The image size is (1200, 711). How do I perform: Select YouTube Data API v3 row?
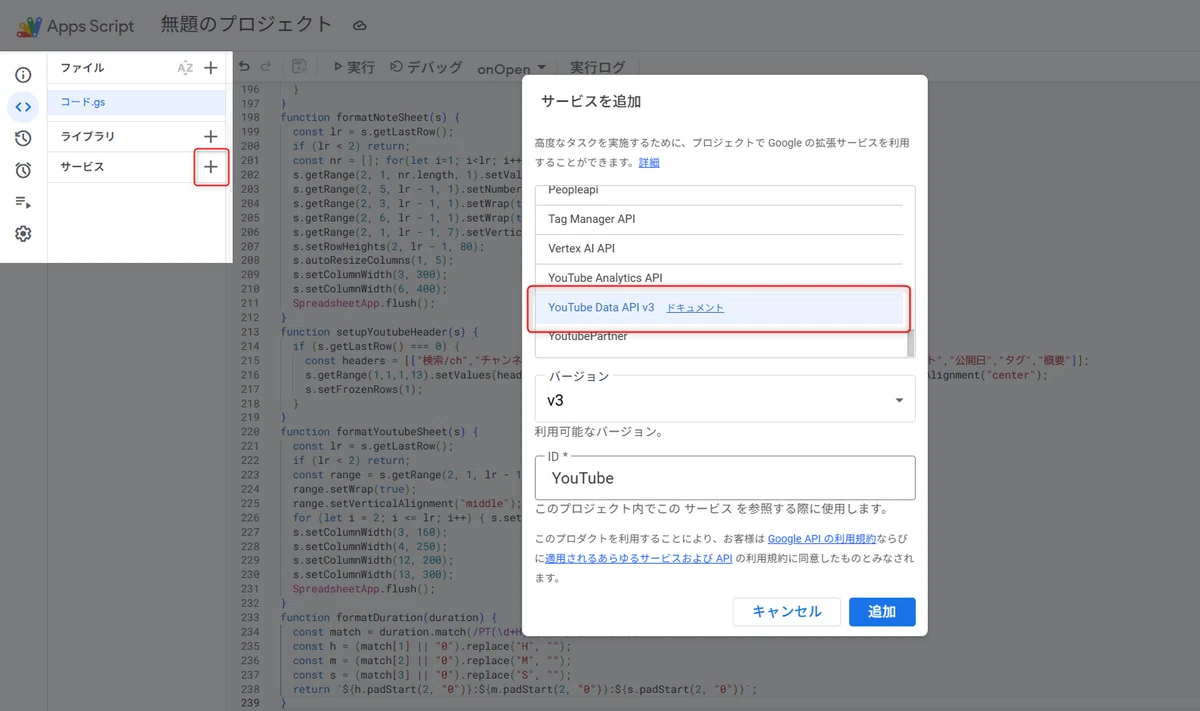(x=719, y=308)
